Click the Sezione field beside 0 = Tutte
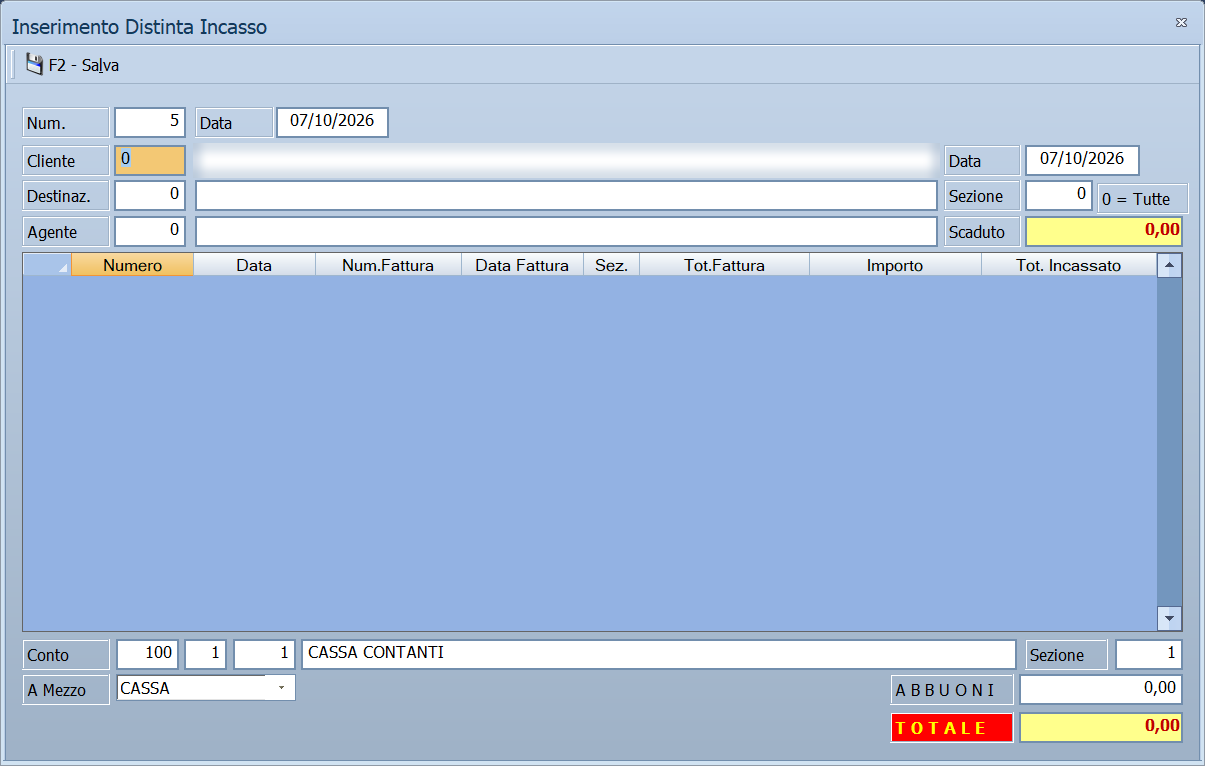This screenshot has height=766, width=1205. tap(1059, 195)
